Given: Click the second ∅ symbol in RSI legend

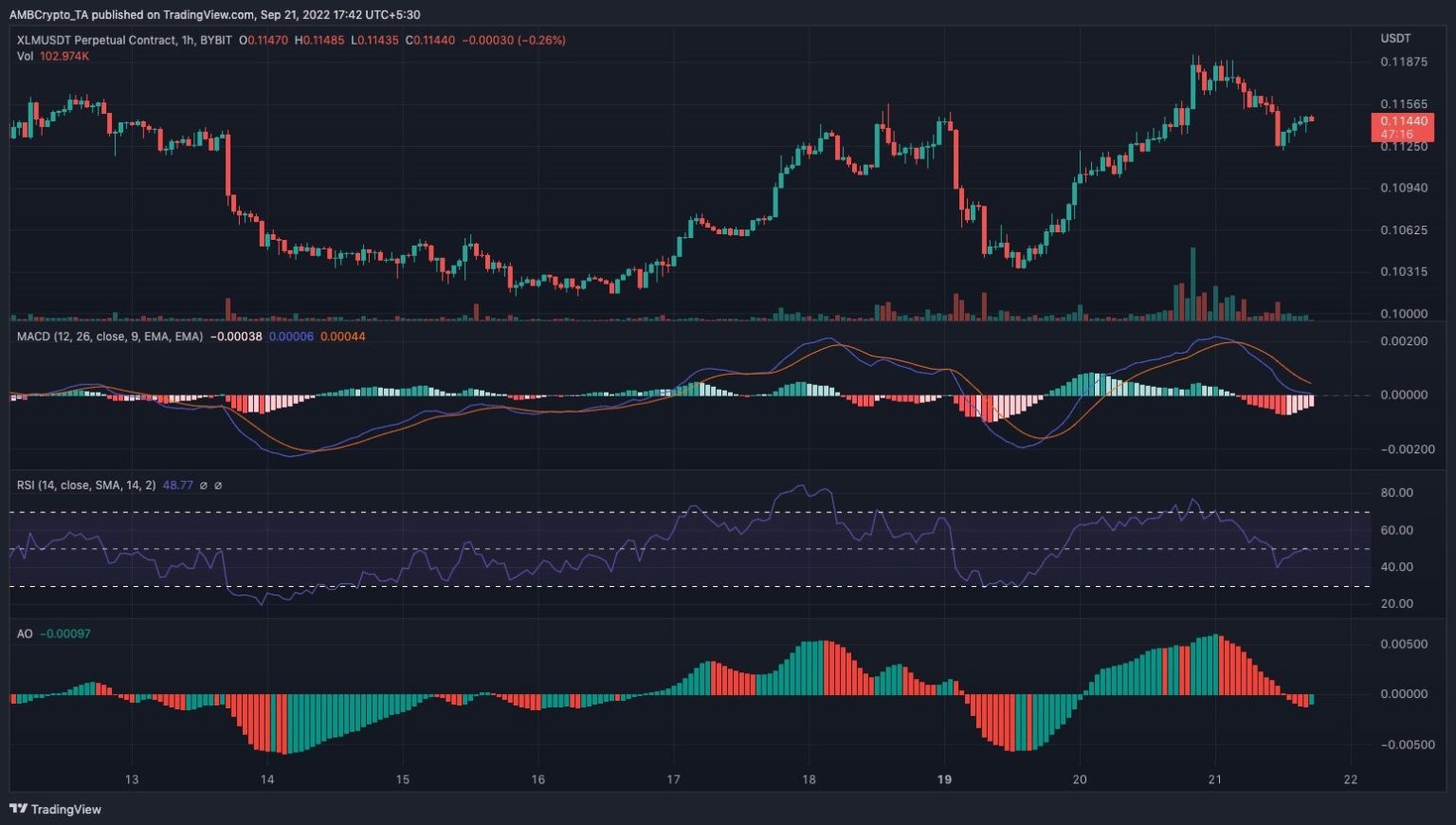Looking at the screenshot, I should point(218,486).
